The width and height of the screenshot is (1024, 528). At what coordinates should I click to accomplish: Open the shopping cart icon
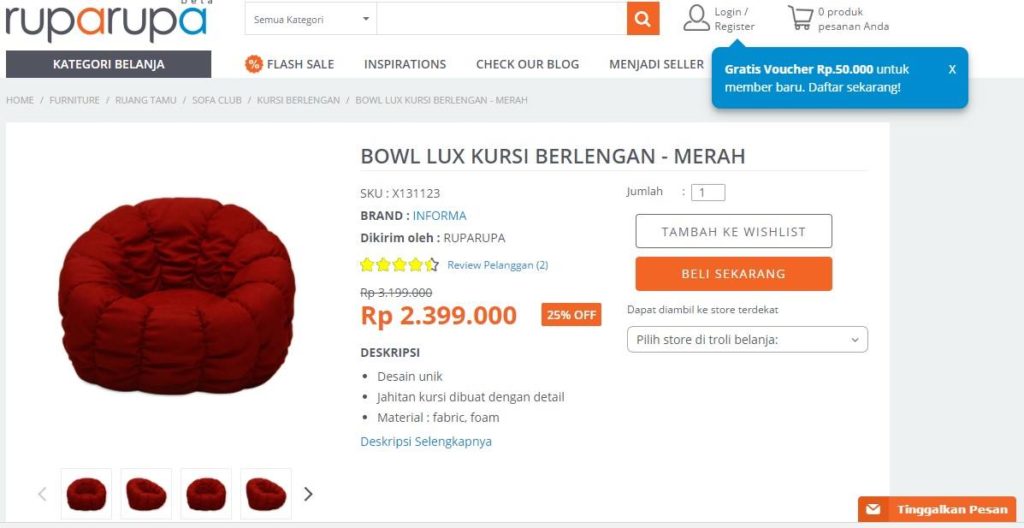800,18
